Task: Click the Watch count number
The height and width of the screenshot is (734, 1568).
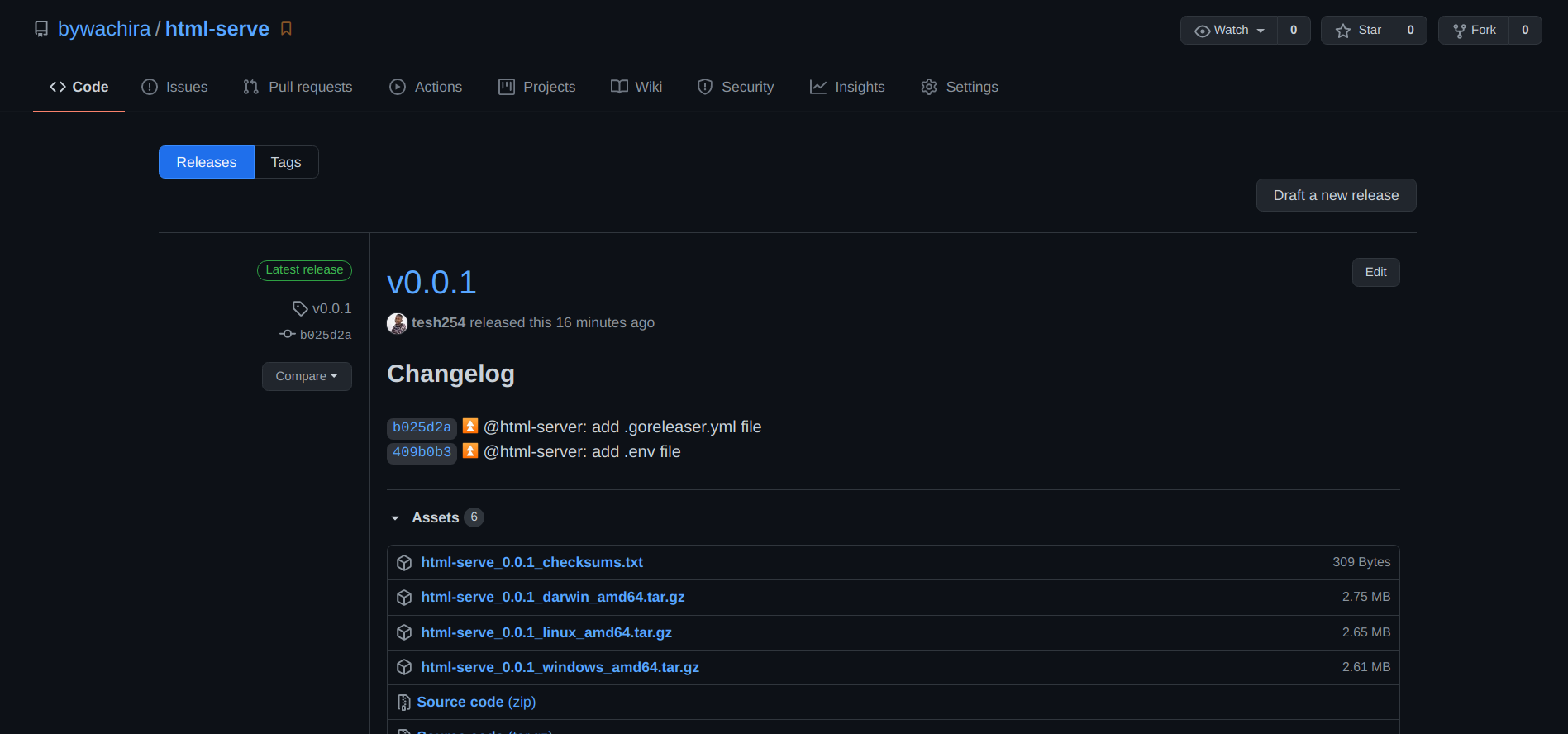Action: pos(1294,31)
